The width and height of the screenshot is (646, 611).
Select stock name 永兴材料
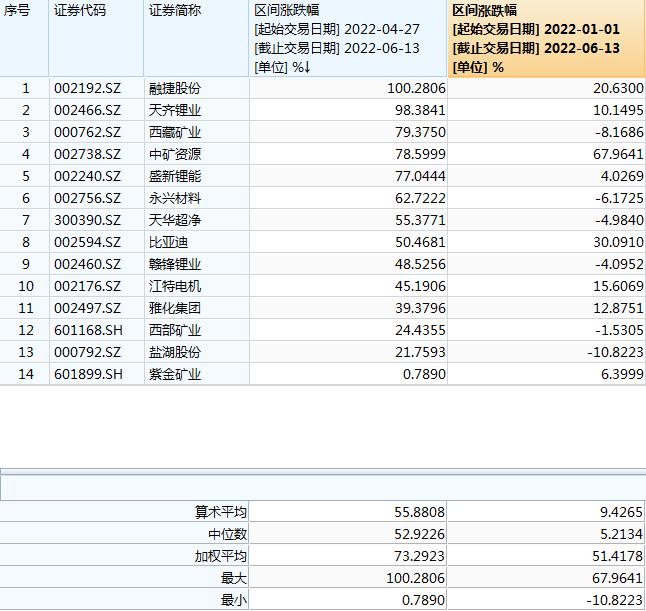coord(175,198)
